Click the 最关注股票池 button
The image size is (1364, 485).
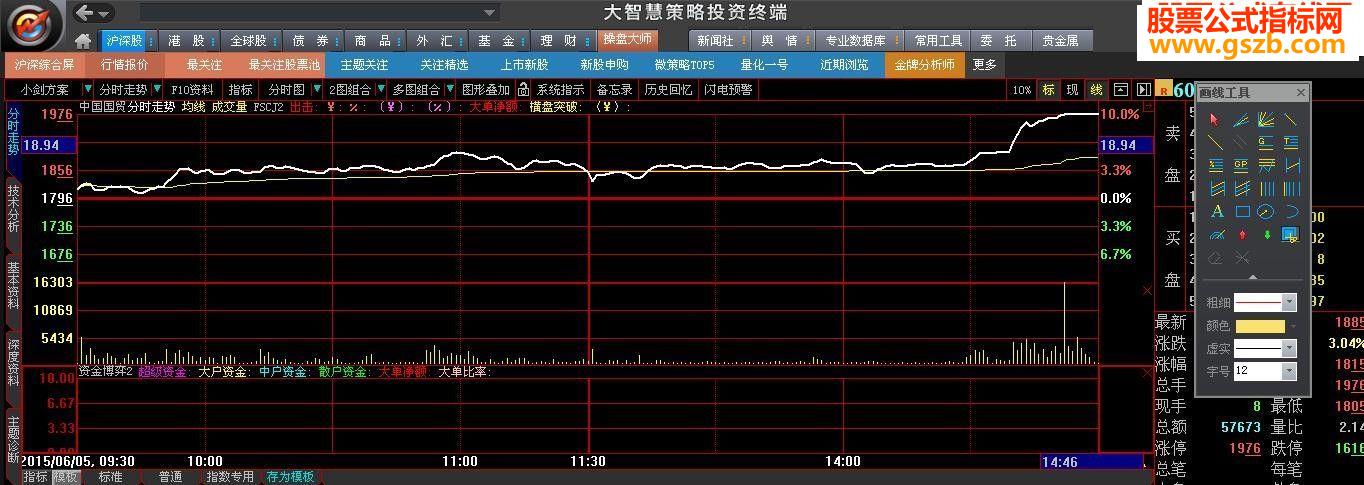click(284, 64)
